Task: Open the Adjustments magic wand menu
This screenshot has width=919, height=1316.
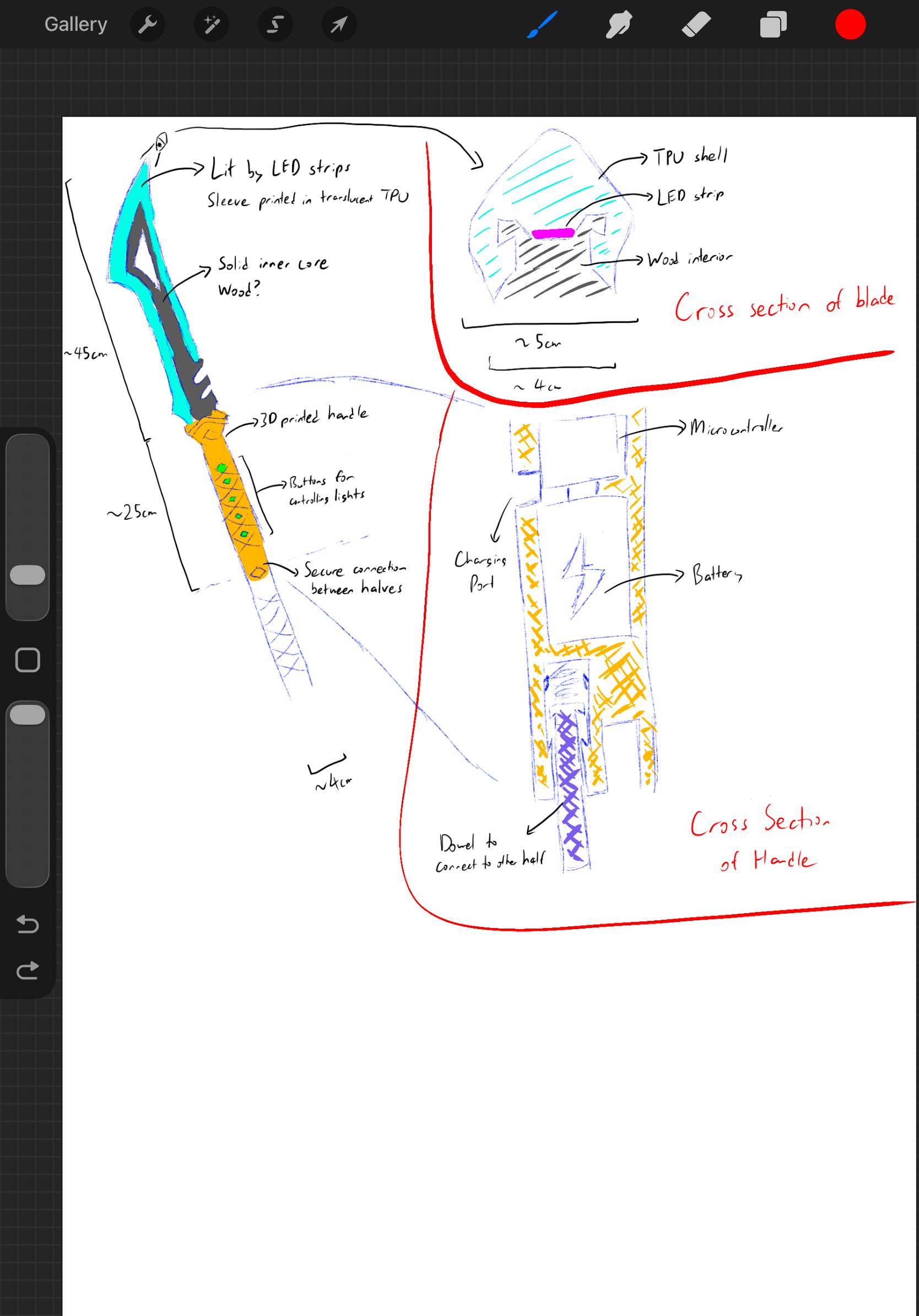Action: [x=212, y=25]
